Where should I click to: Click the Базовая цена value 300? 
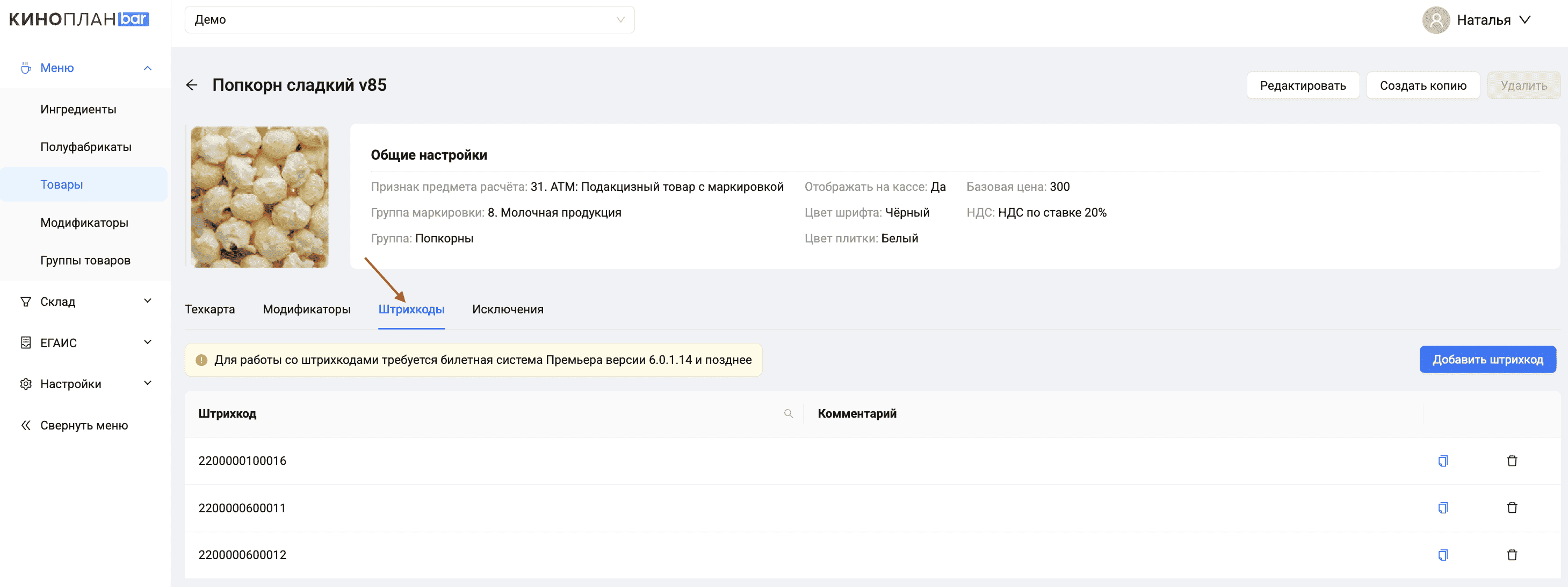point(1059,187)
